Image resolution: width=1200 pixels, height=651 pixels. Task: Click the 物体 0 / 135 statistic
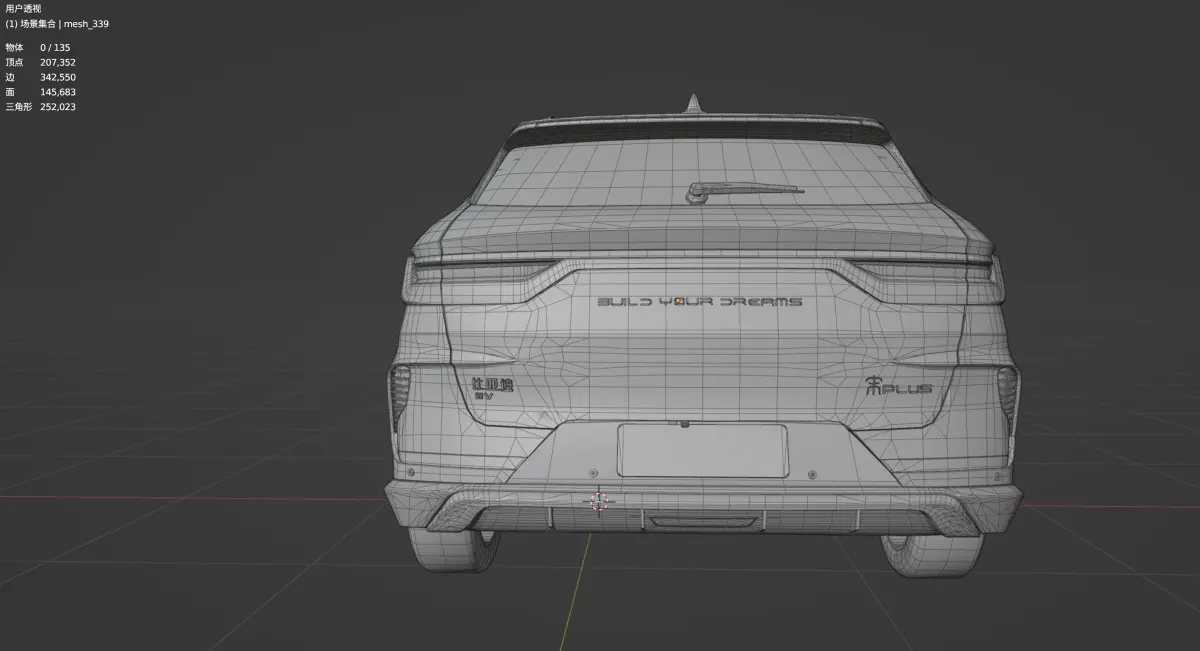[38, 47]
